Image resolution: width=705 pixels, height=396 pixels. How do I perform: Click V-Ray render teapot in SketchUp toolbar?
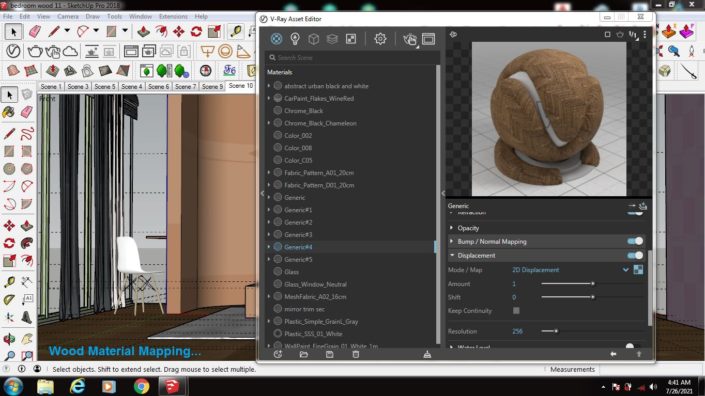tap(34, 51)
